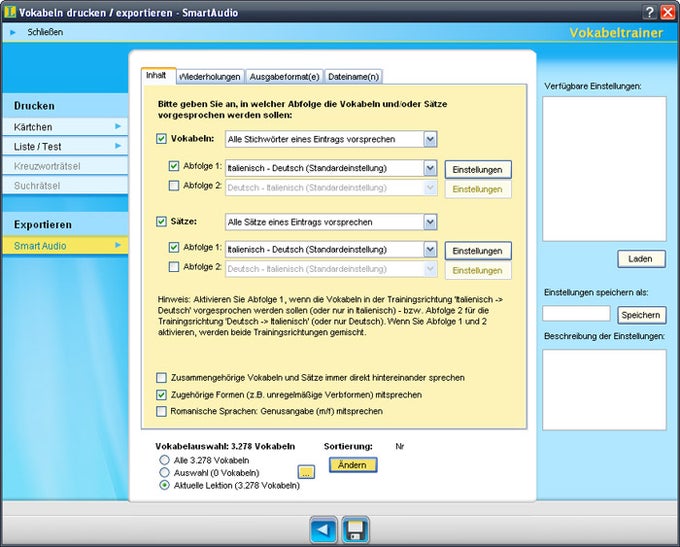
Task: Toggle the Sätze checkbox
Action: pos(161,222)
